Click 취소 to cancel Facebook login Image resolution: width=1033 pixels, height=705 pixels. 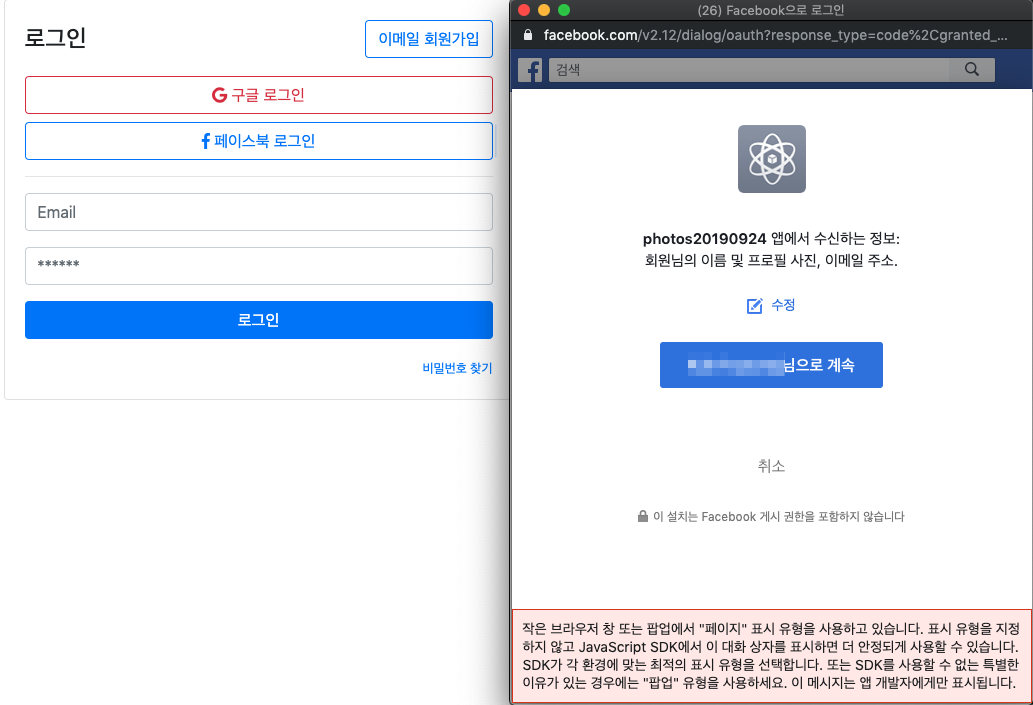771,466
